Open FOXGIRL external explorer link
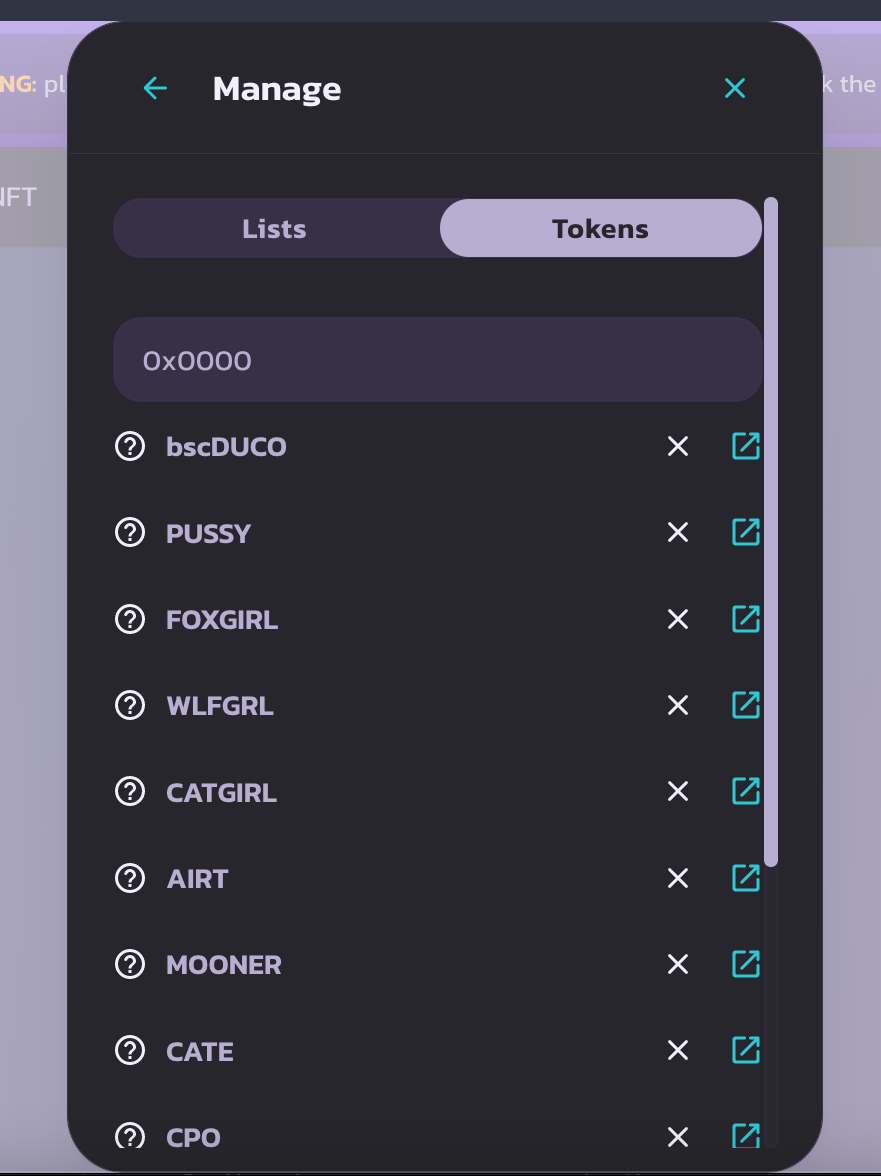The width and height of the screenshot is (881, 1176). pyautogui.click(x=746, y=619)
